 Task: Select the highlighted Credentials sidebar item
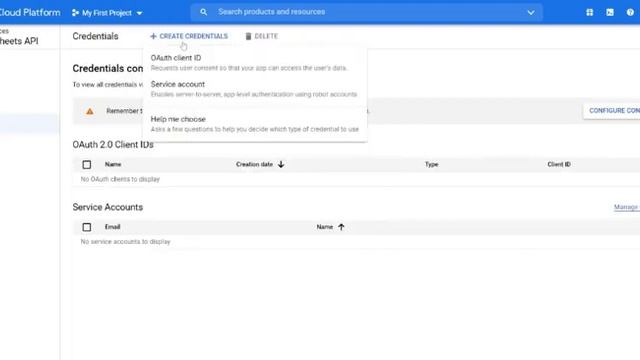pyautogui.click(x=29, y=124)
